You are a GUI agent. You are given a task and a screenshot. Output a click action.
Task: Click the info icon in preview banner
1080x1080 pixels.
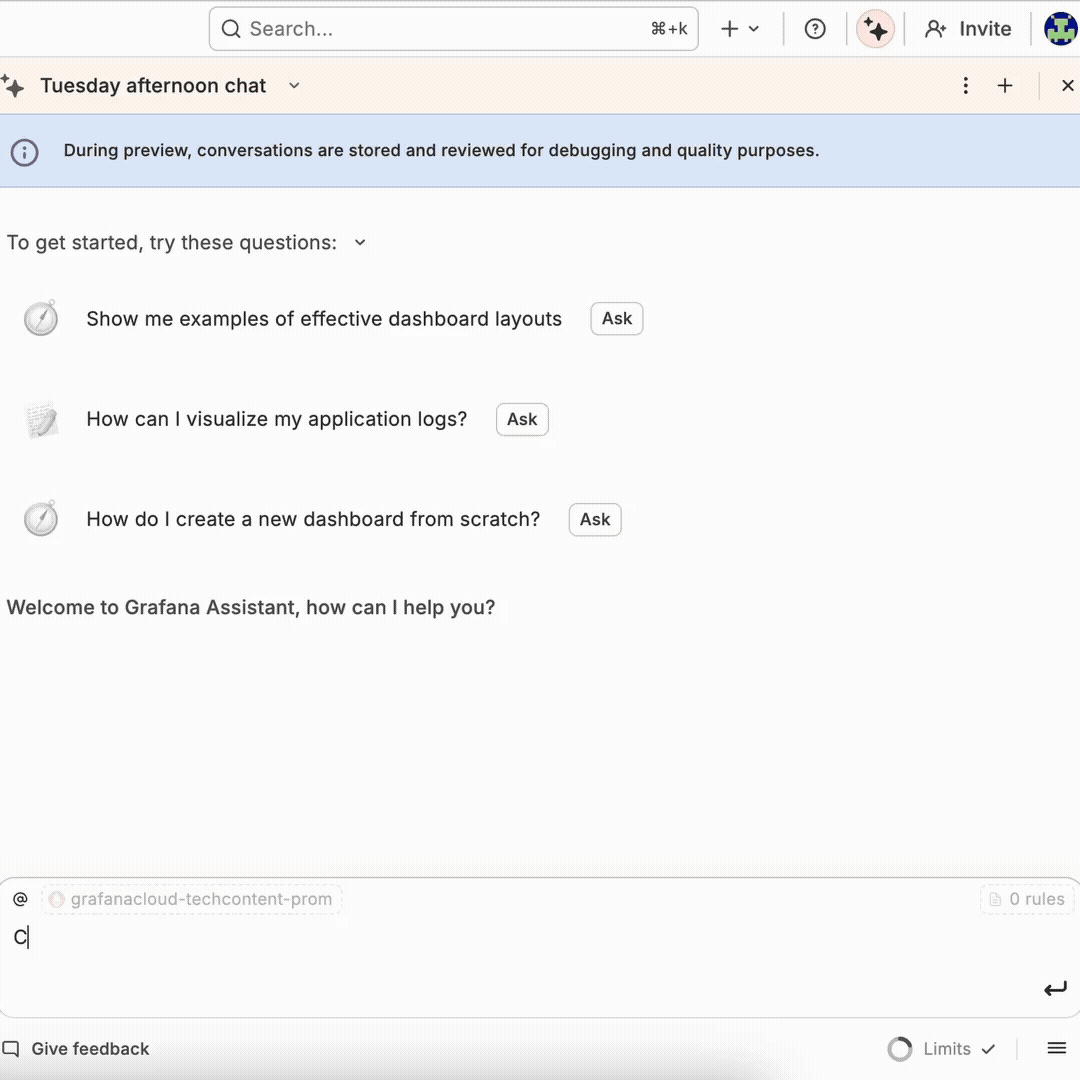click(x=25, y=152)
